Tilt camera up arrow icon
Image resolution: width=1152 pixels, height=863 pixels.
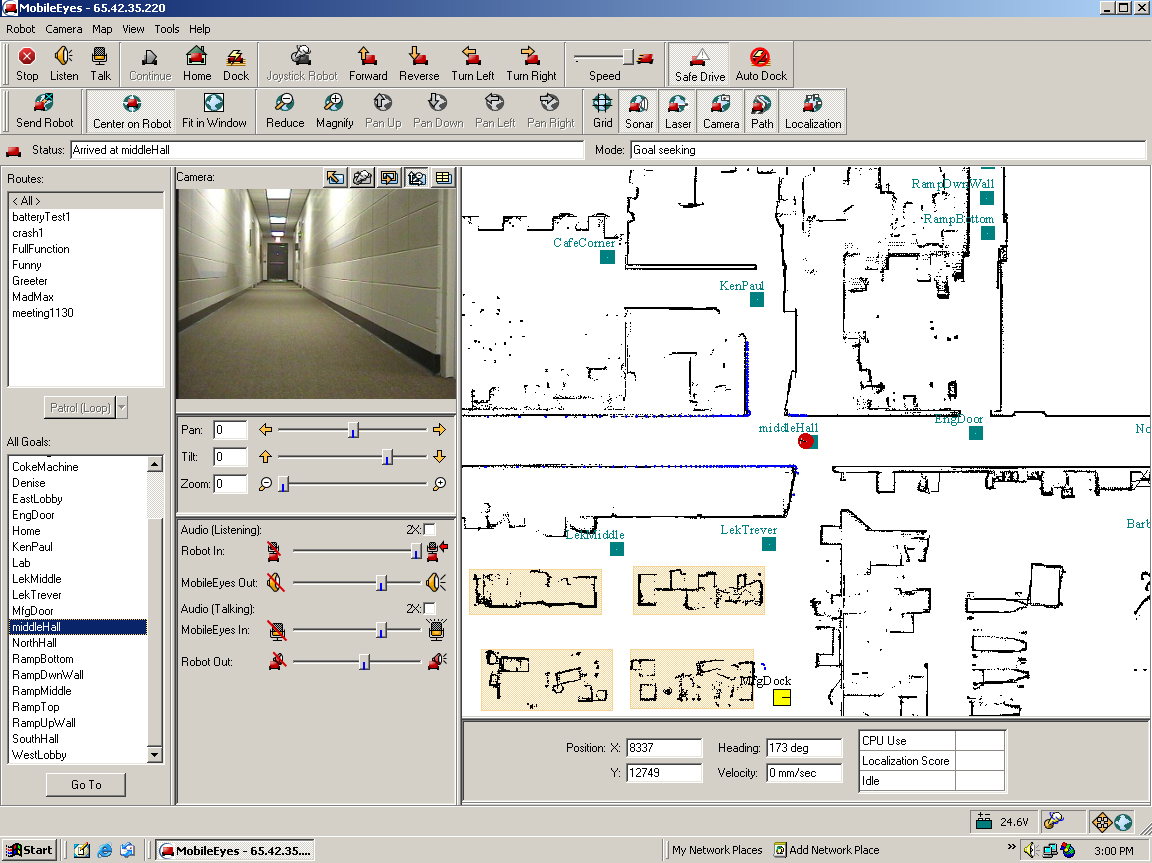point(265,457)
